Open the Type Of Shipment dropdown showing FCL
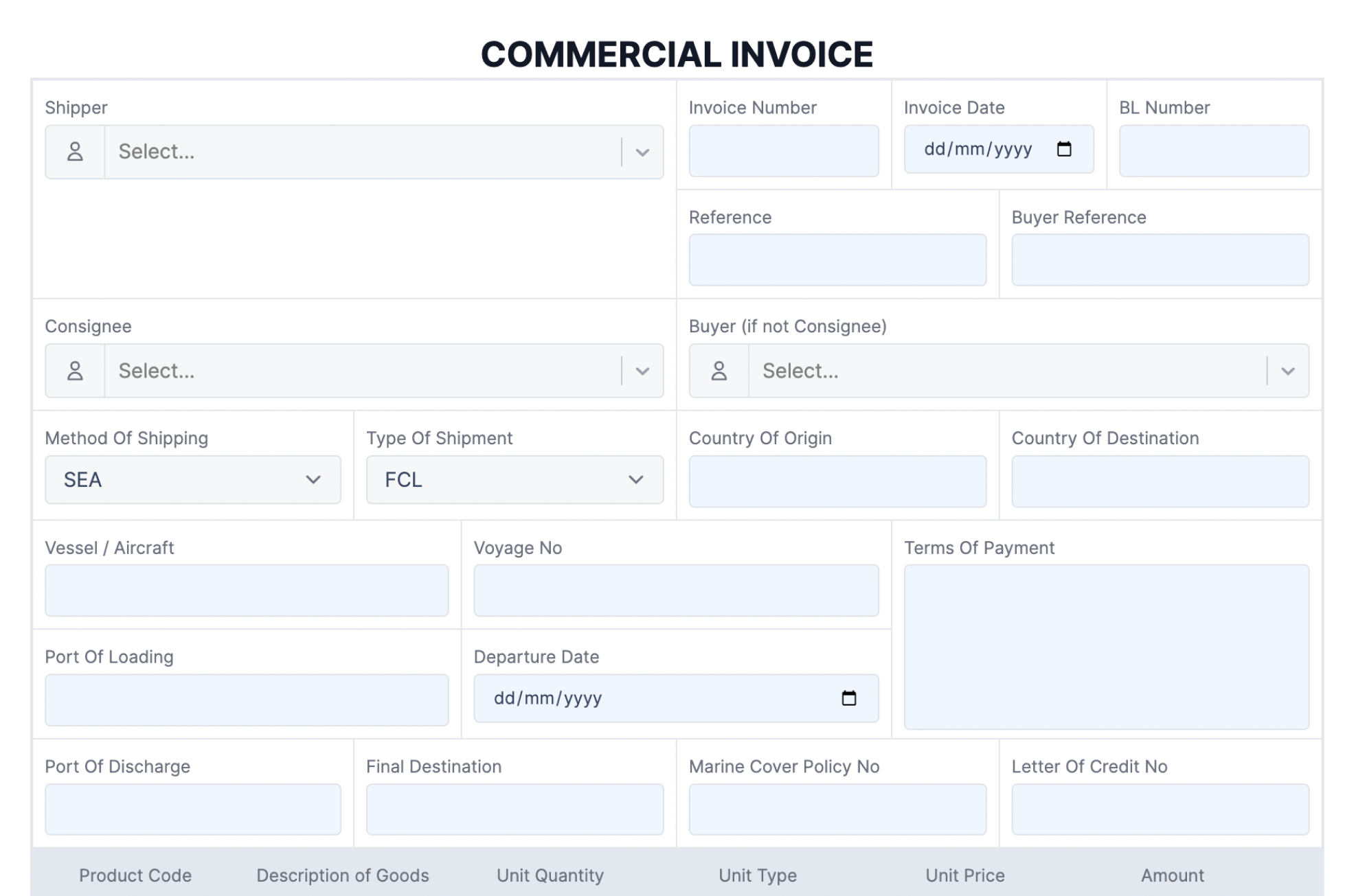Viewport: 1356px width, 896px height. pos(514,479)
